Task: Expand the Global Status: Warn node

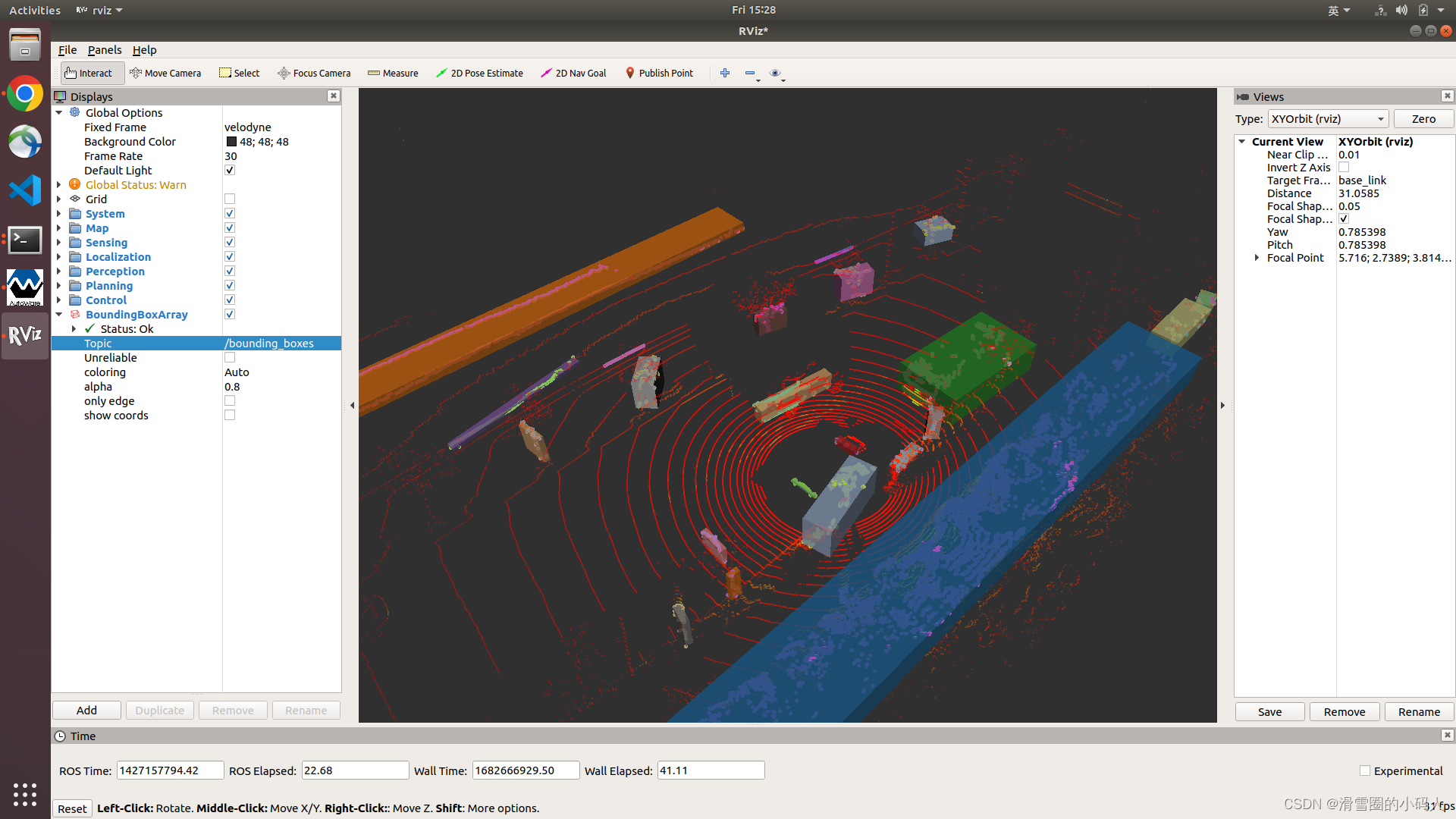Action: (x=59, y=184)
